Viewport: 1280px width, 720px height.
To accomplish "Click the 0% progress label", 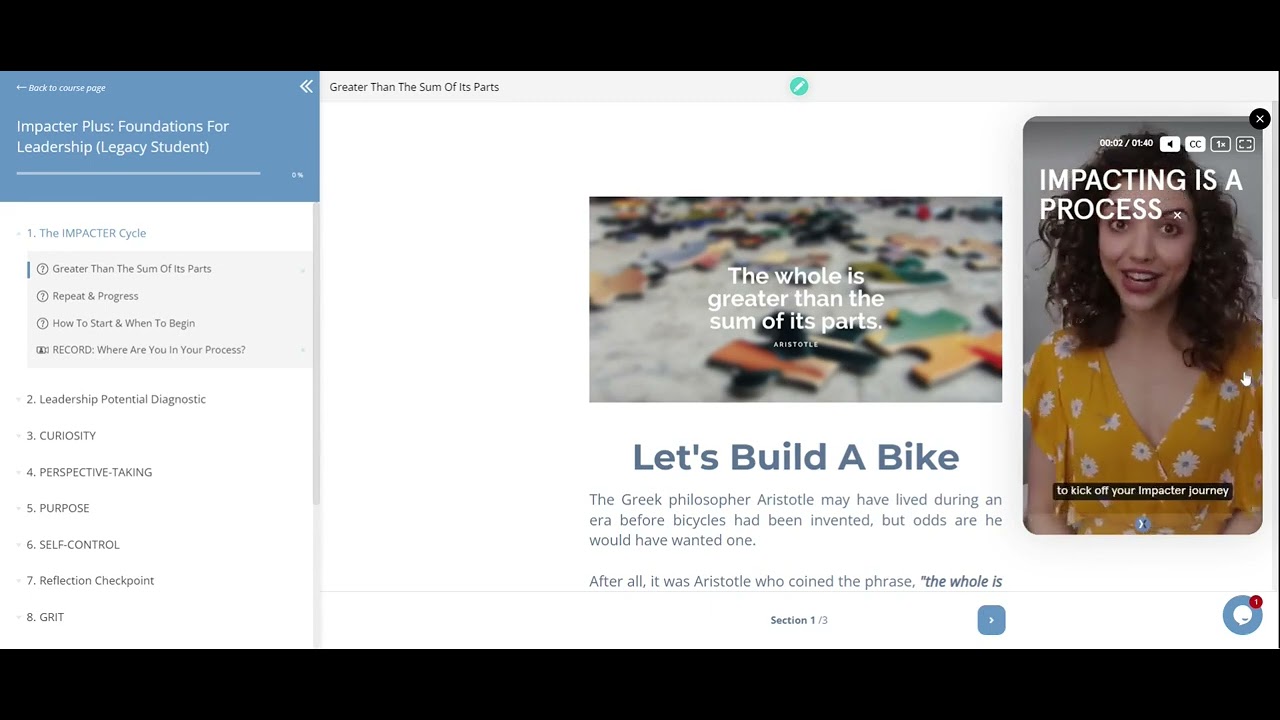I will pos(297,175).
